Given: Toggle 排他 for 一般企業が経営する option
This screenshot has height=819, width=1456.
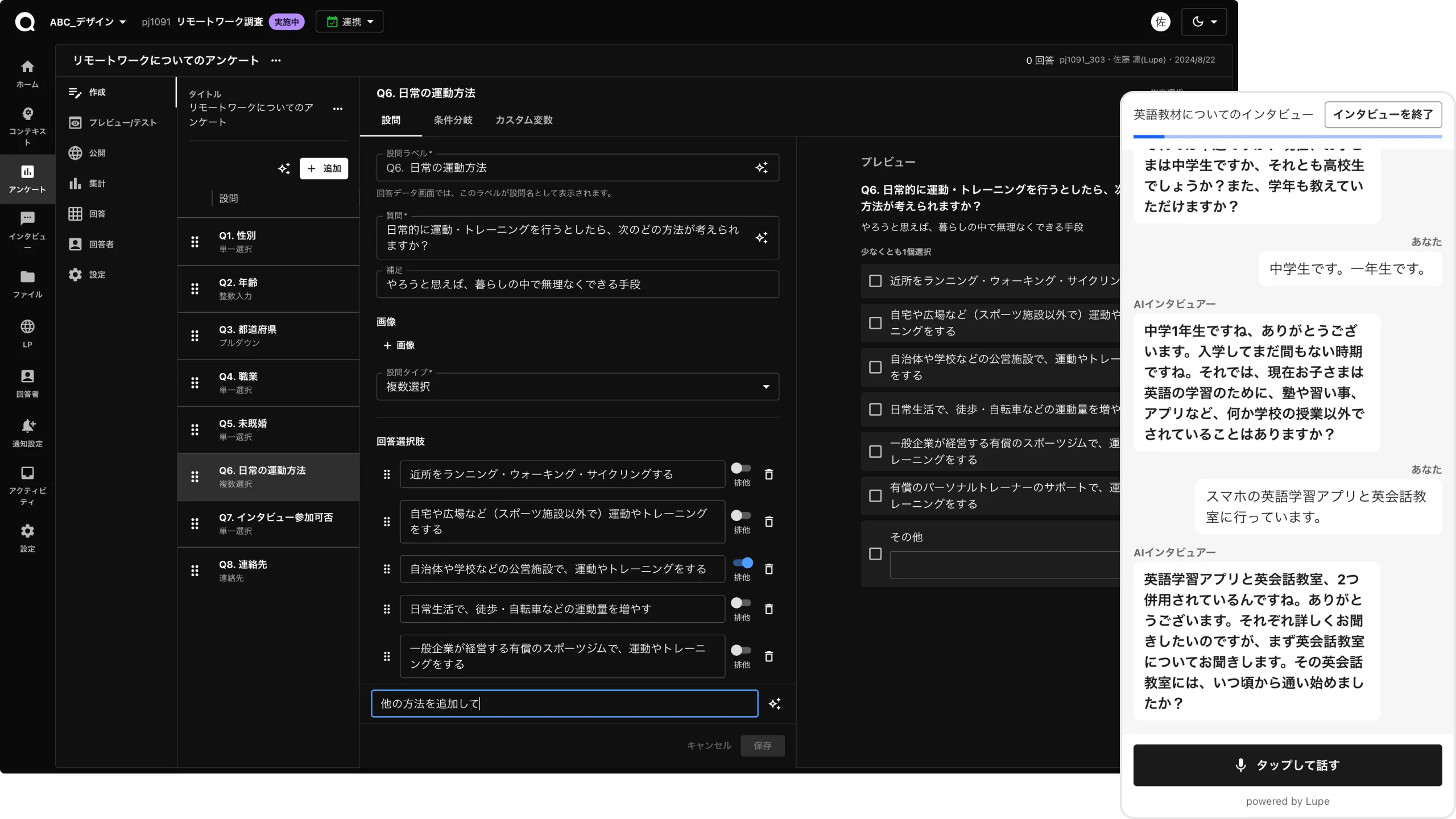Looking at the screenshot, I should (741, 650).
